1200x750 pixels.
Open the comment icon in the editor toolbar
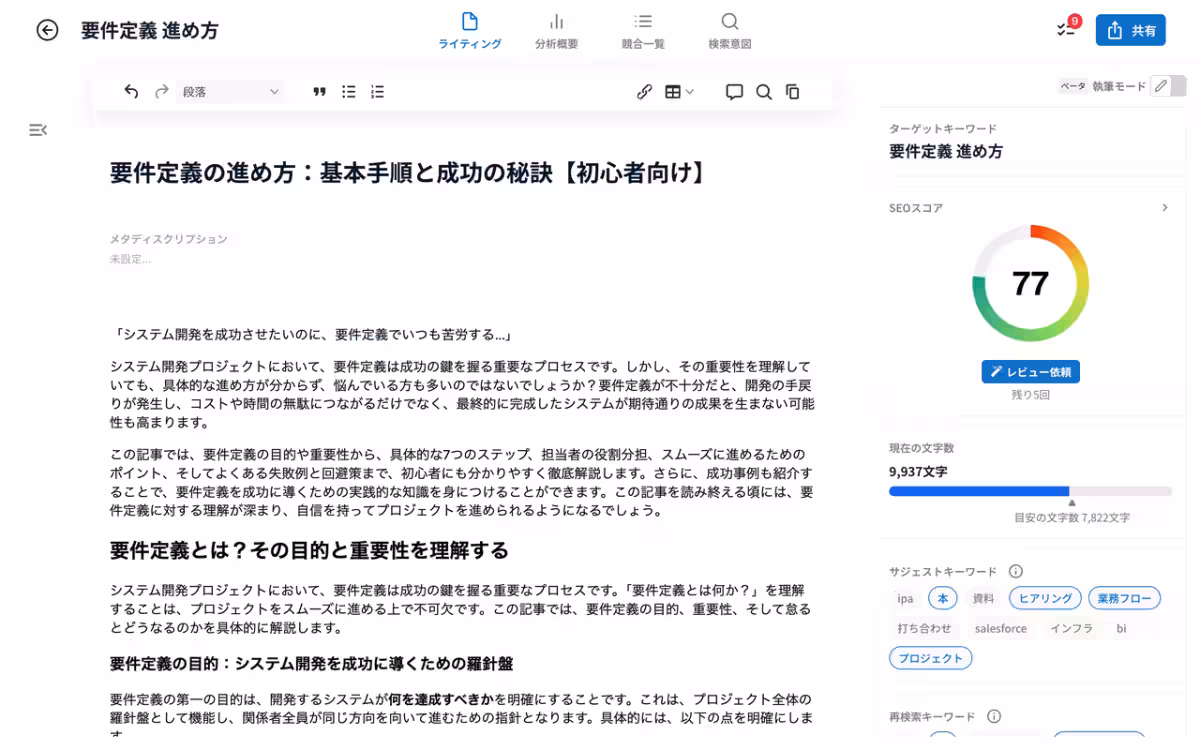(x=734, y=91)
